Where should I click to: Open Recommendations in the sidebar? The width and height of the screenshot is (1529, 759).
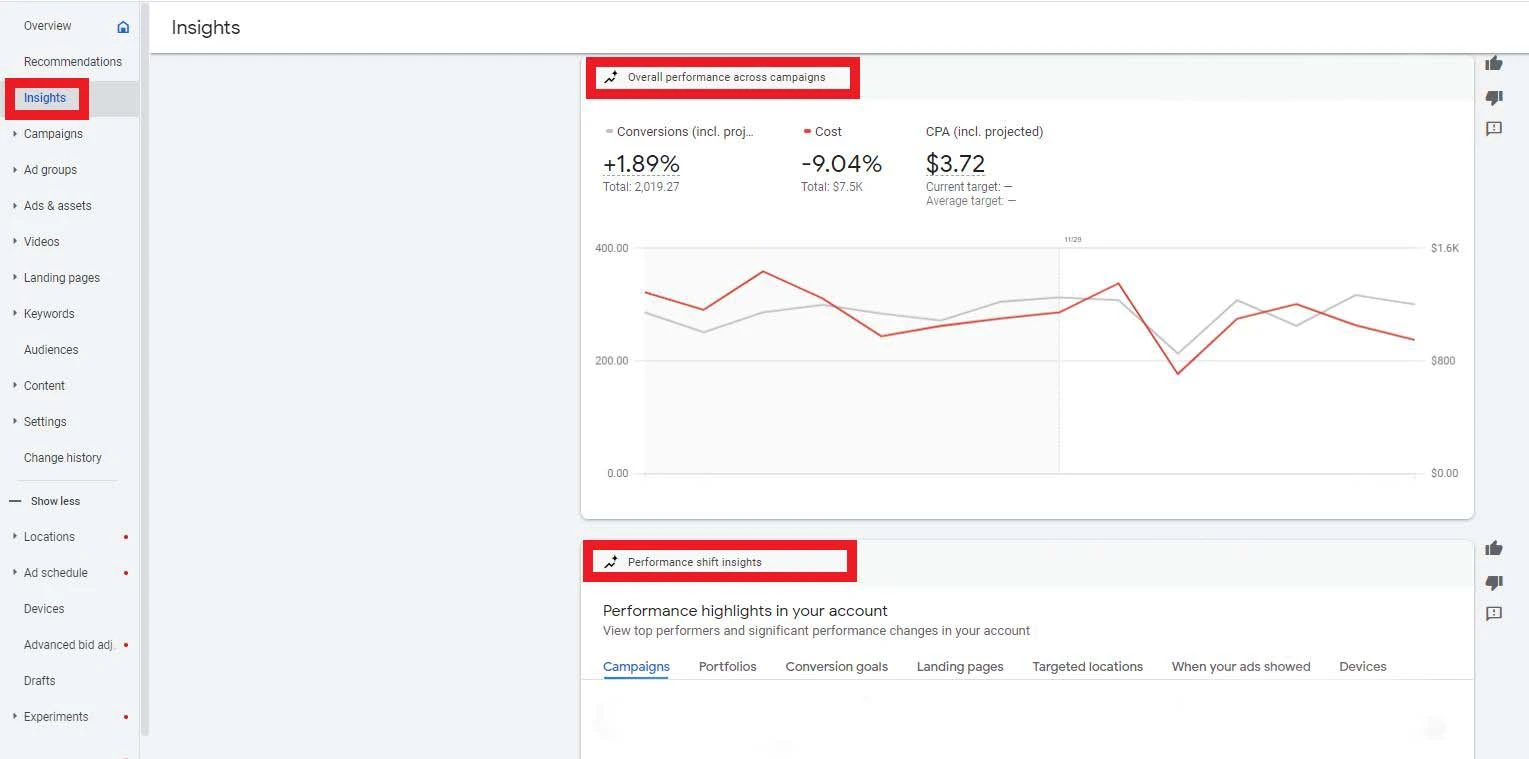72,62
